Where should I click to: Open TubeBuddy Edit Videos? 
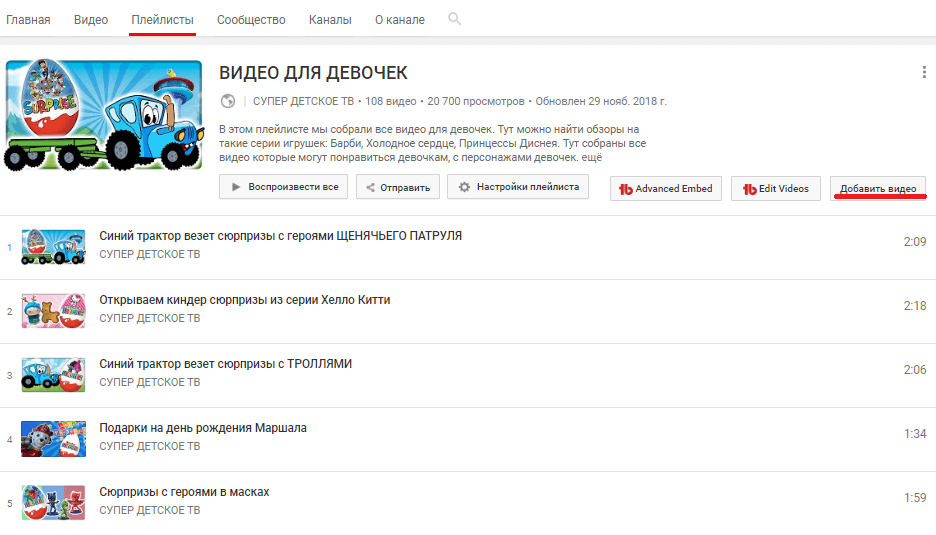pyautogui.click(x=776, y=188)
